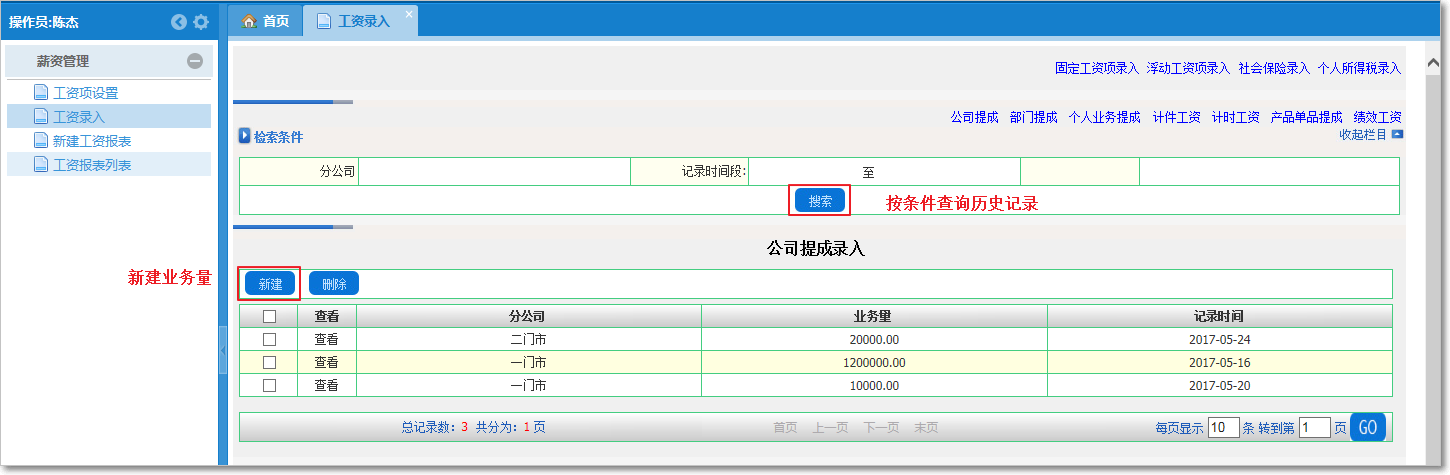The width and height of the screenshot is (1450, 475).
Task: Open the 固定工资项录入 link
Action: click(1096, 68)
